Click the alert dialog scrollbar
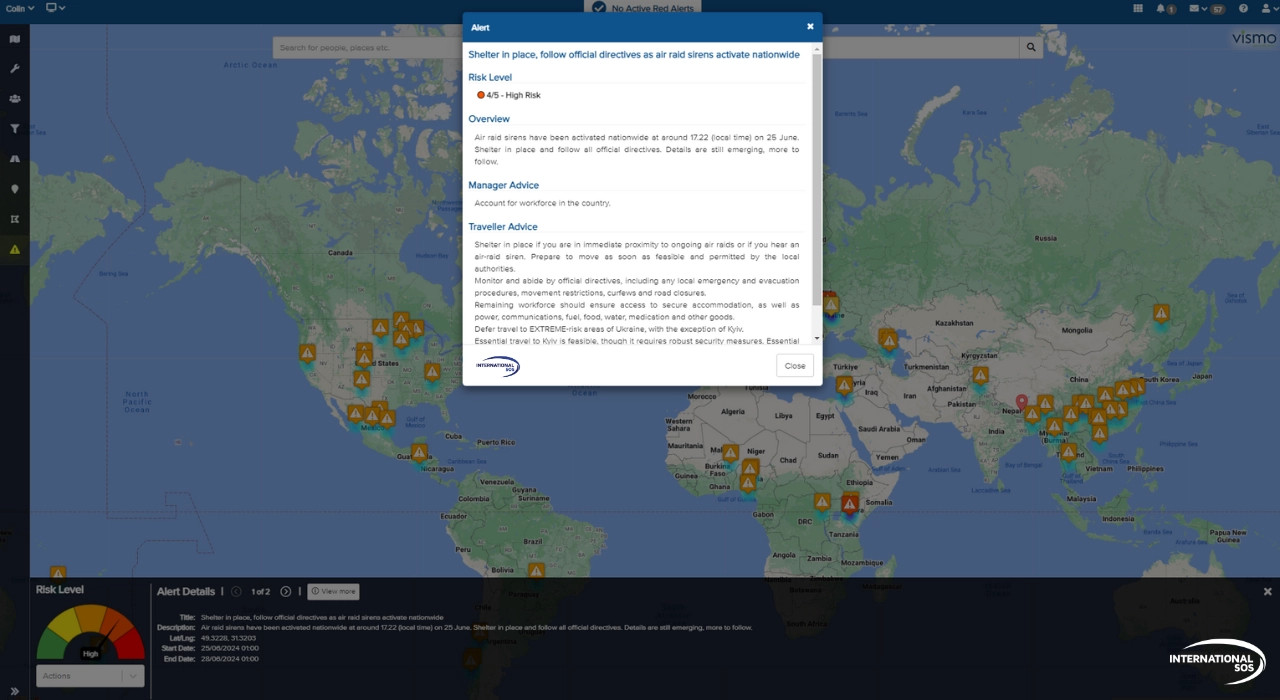 817,180
